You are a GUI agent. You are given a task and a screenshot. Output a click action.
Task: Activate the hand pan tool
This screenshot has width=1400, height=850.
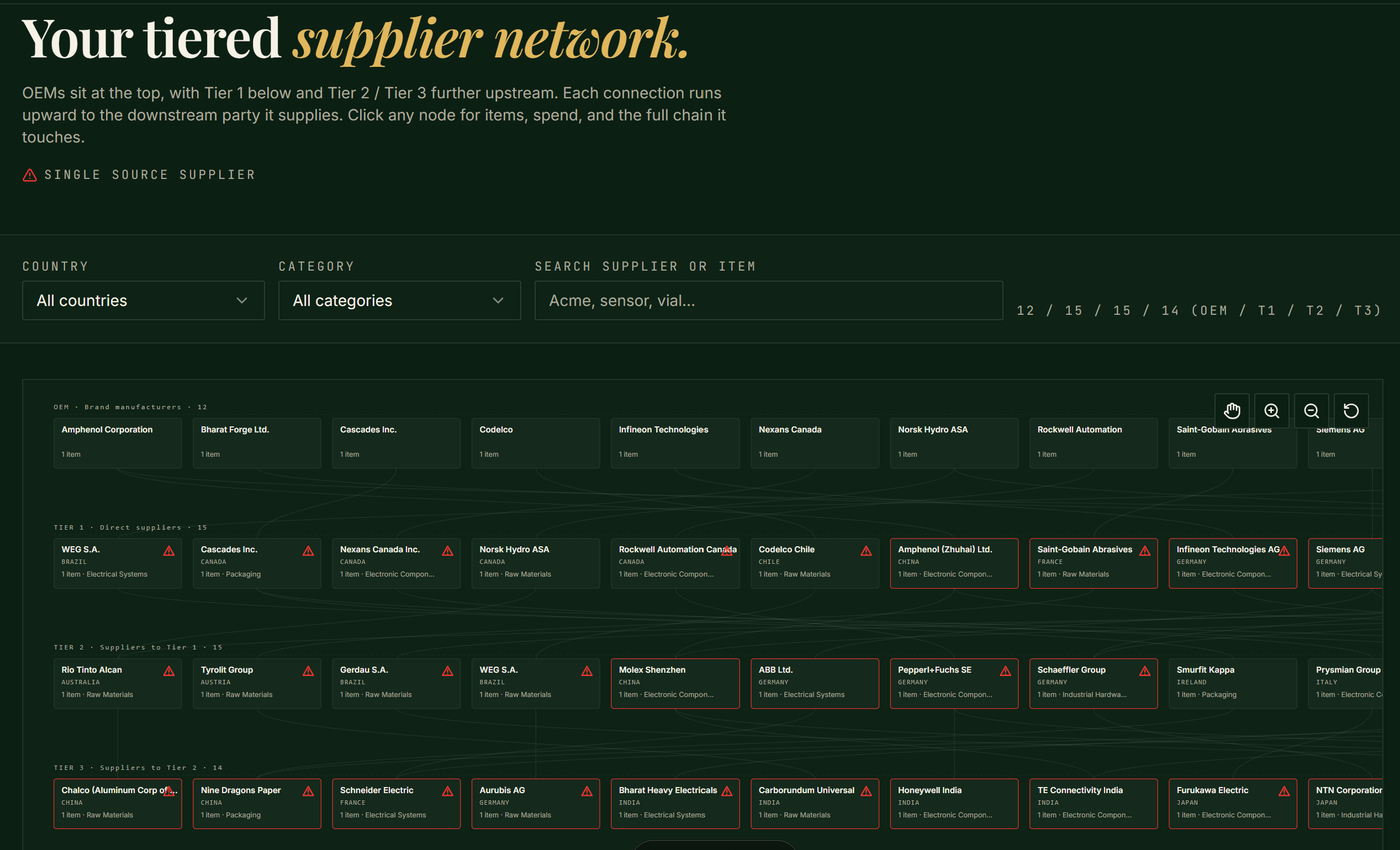click(1232, 411)
